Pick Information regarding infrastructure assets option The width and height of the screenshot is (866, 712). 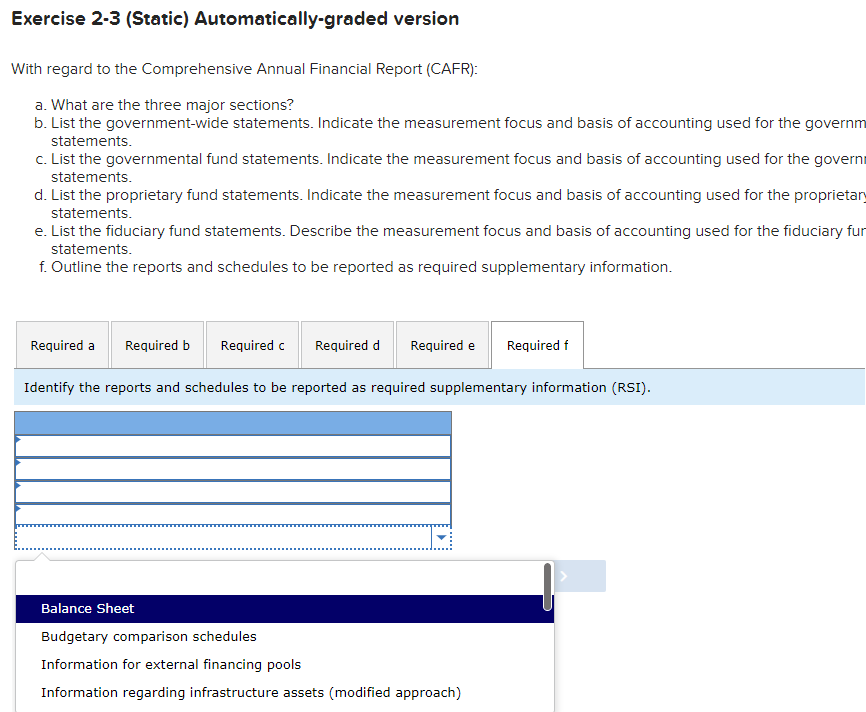(x=284, y=693)
